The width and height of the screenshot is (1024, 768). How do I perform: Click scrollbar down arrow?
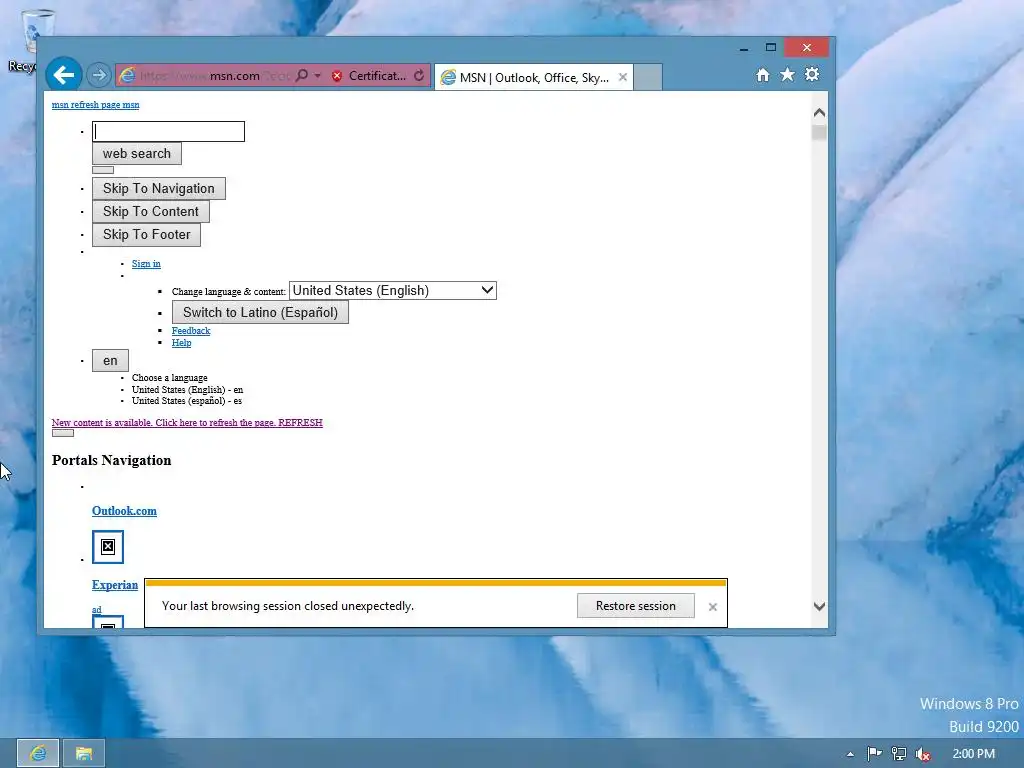point(819,607)
